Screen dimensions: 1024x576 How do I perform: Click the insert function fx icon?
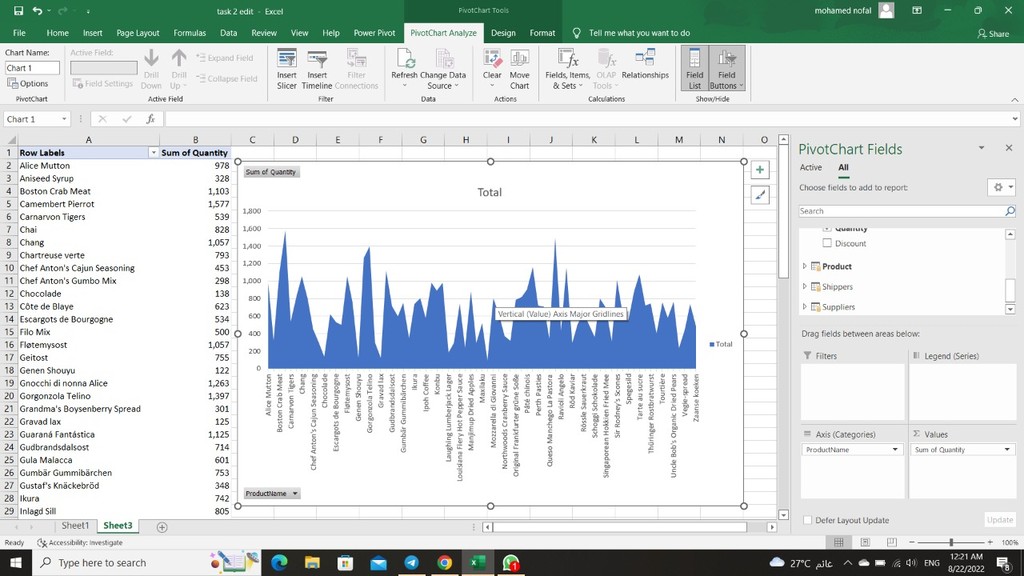click(150, 119)
